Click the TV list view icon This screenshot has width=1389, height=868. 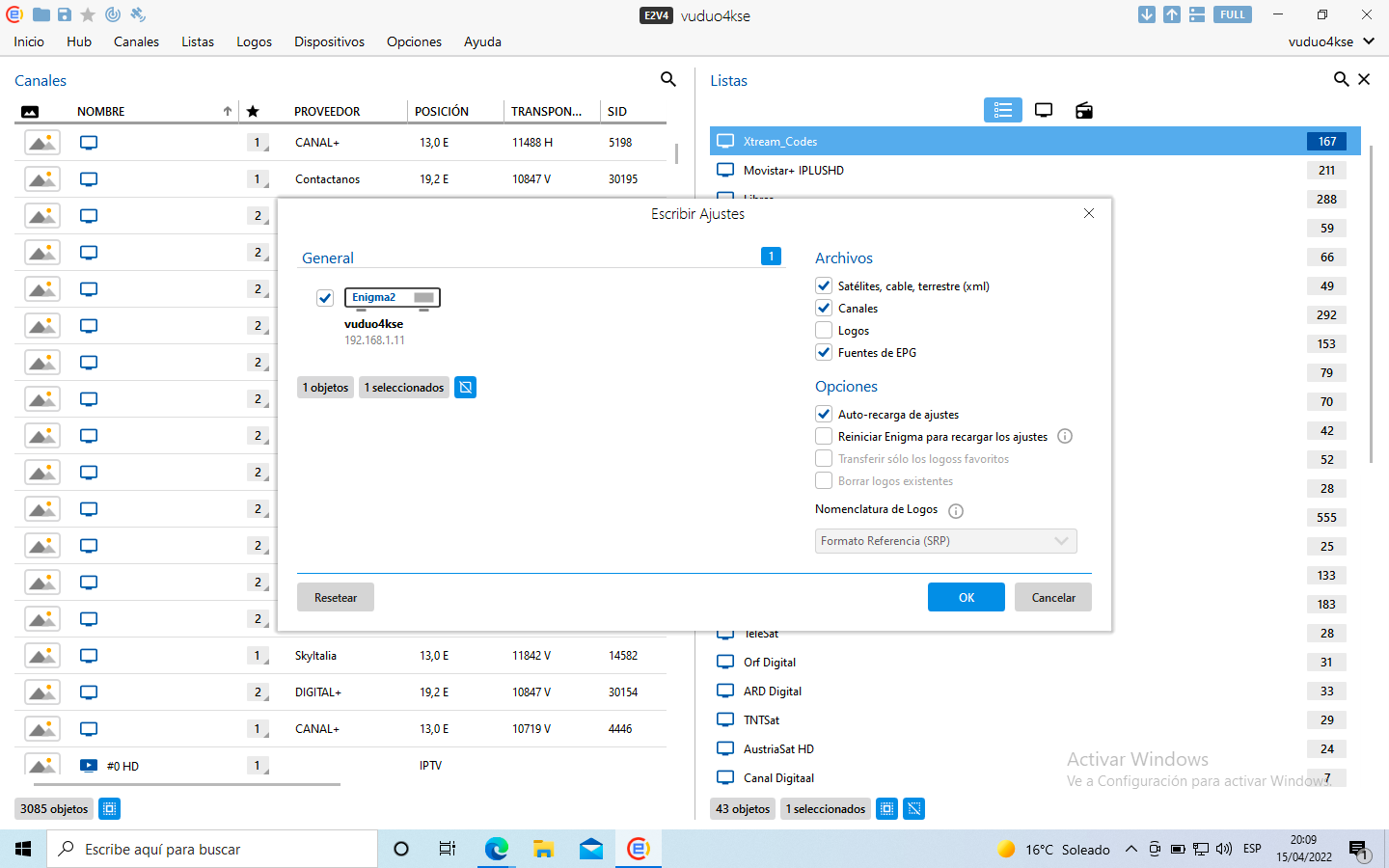[x=1043, y=110]
